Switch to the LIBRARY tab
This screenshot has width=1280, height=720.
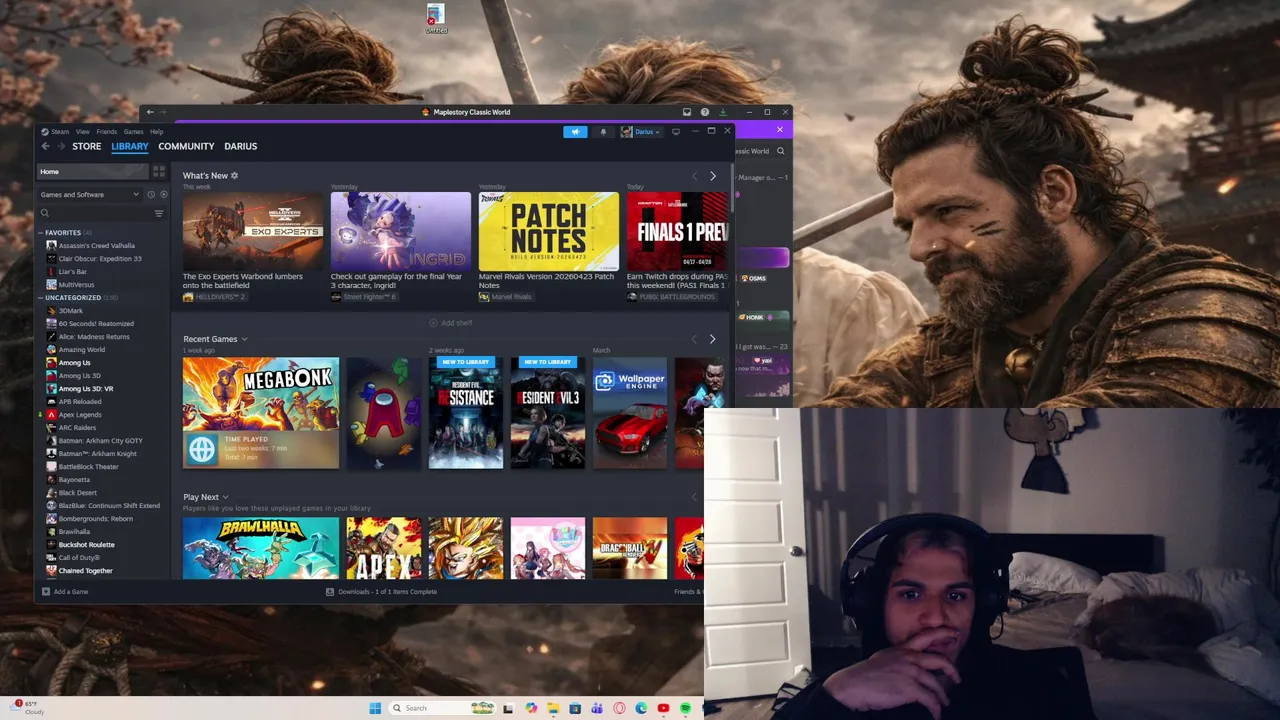[130, 146]
